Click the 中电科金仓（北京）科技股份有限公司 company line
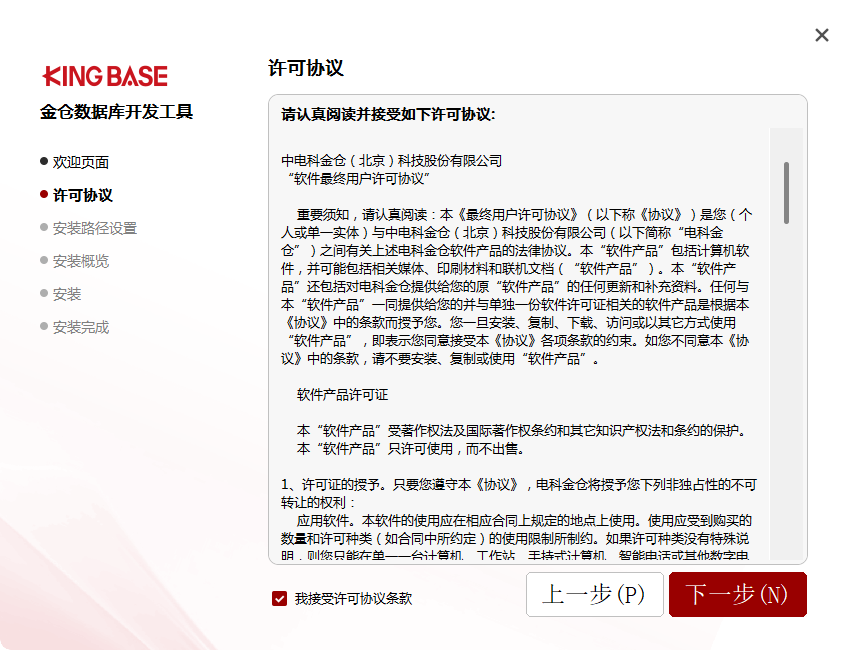Viewport: 850px width, 650px height. [391, 161]
